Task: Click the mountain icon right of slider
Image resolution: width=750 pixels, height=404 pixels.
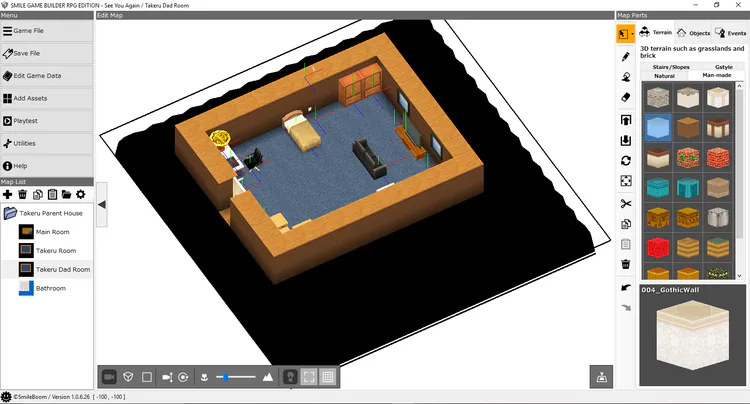Action: click(x=268, y=377)
